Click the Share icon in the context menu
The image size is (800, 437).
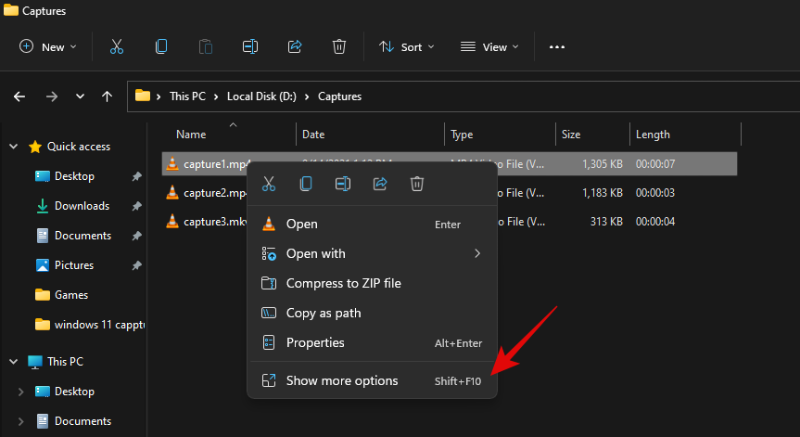380,184
